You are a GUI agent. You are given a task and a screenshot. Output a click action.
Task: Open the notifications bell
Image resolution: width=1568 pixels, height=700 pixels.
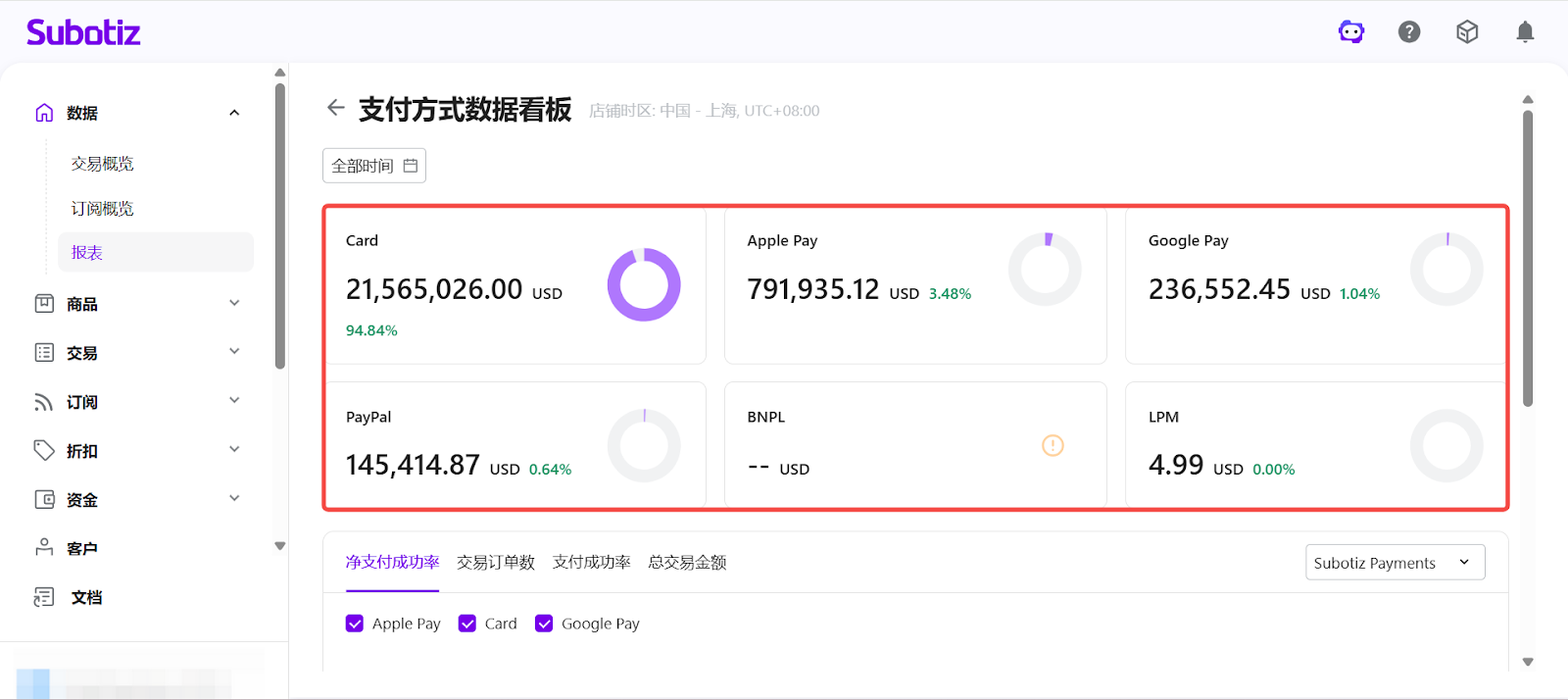click(x=1525, y=32)
